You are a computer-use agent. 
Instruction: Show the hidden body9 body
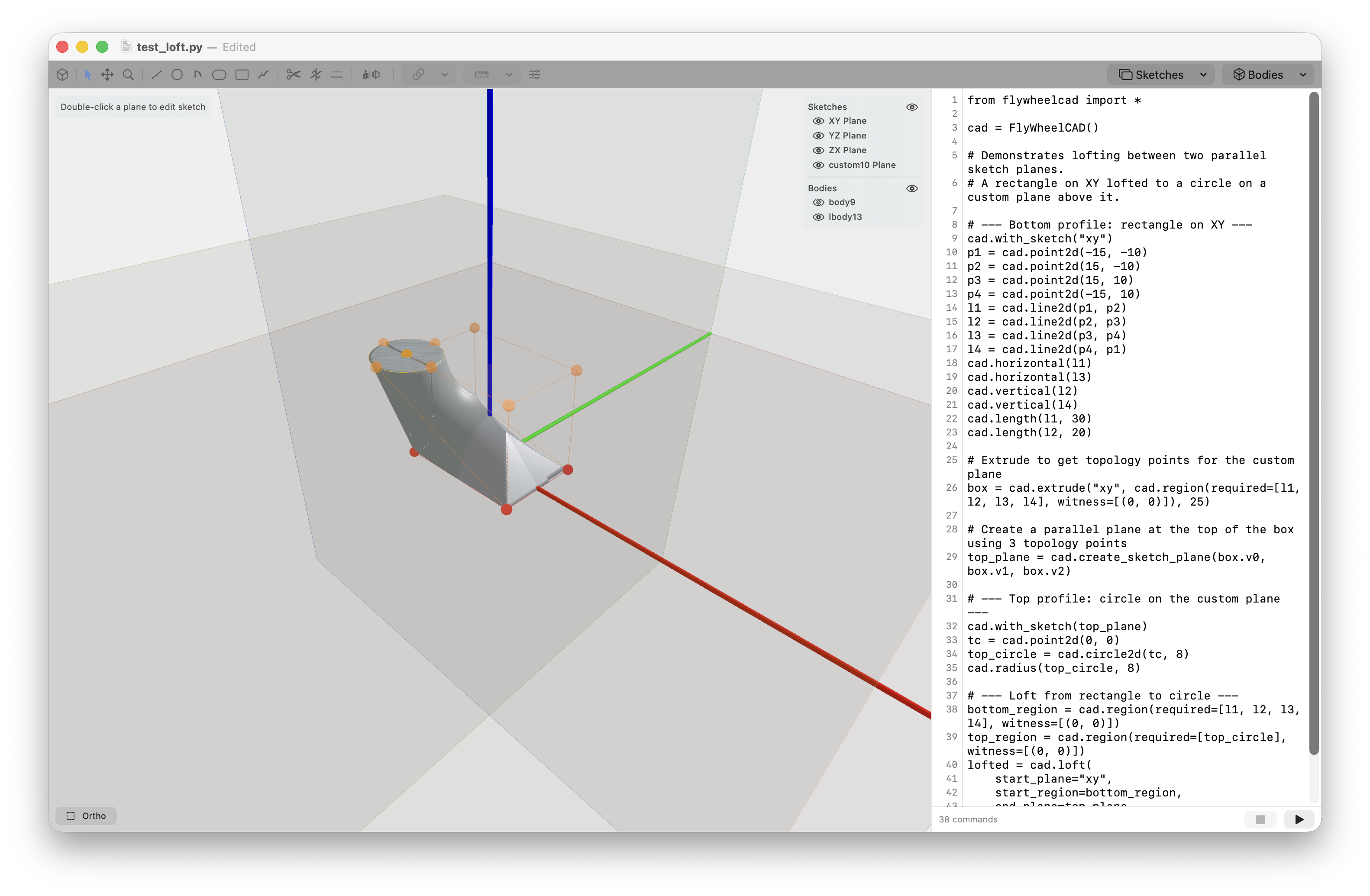coord(818,202)
